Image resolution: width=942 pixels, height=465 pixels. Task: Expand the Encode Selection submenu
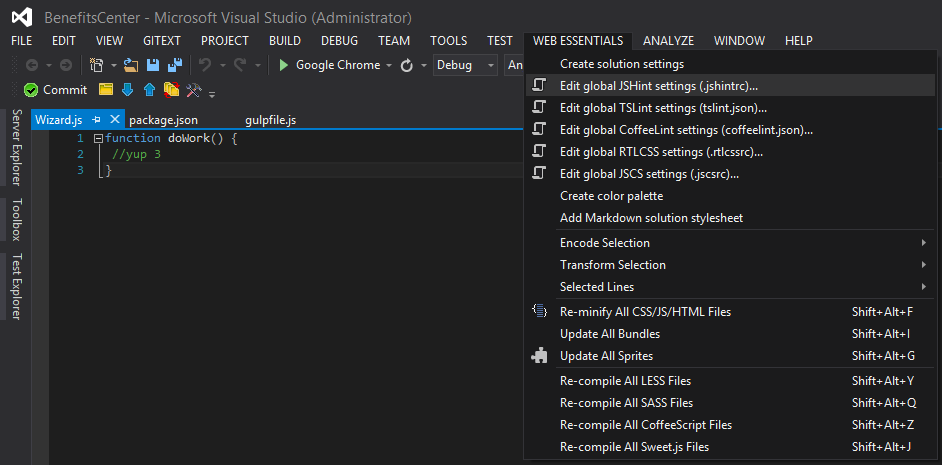click(x=923, y=243)
